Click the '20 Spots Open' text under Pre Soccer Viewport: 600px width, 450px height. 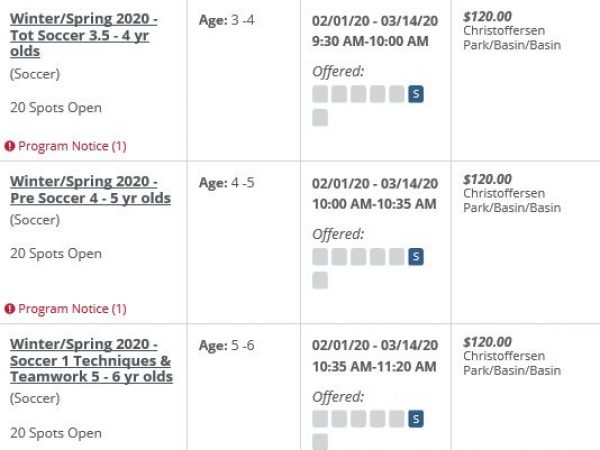pos(56,253)
